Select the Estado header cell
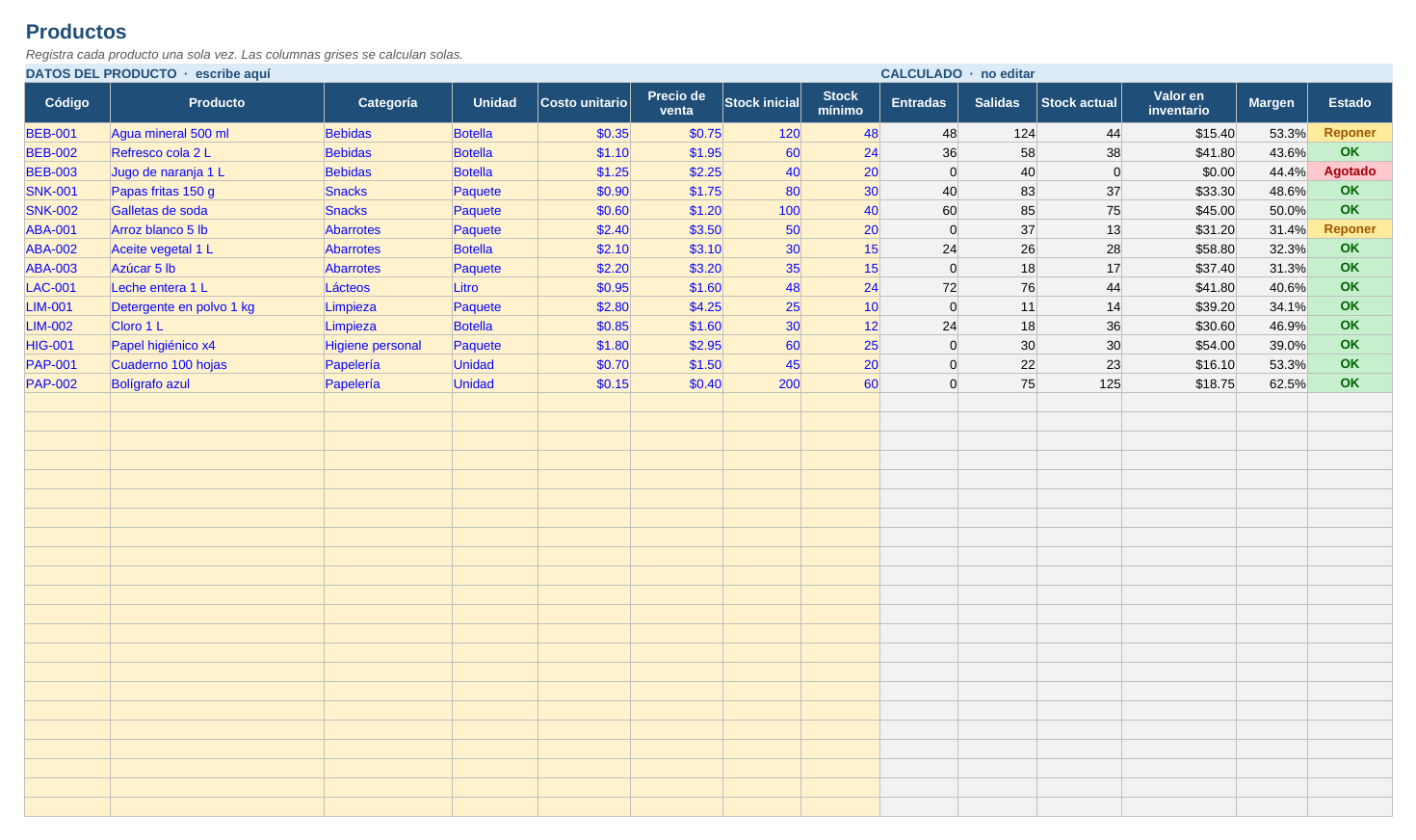1416x840 pixels. pyautogui.click(x=1350, y=103)
